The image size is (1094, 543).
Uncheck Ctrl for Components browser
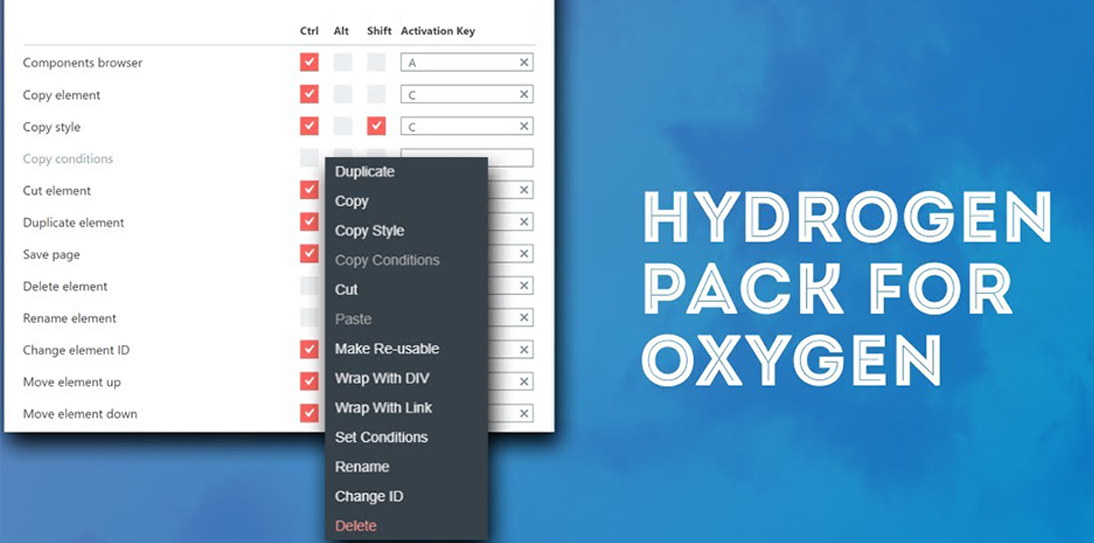[309, 62]
